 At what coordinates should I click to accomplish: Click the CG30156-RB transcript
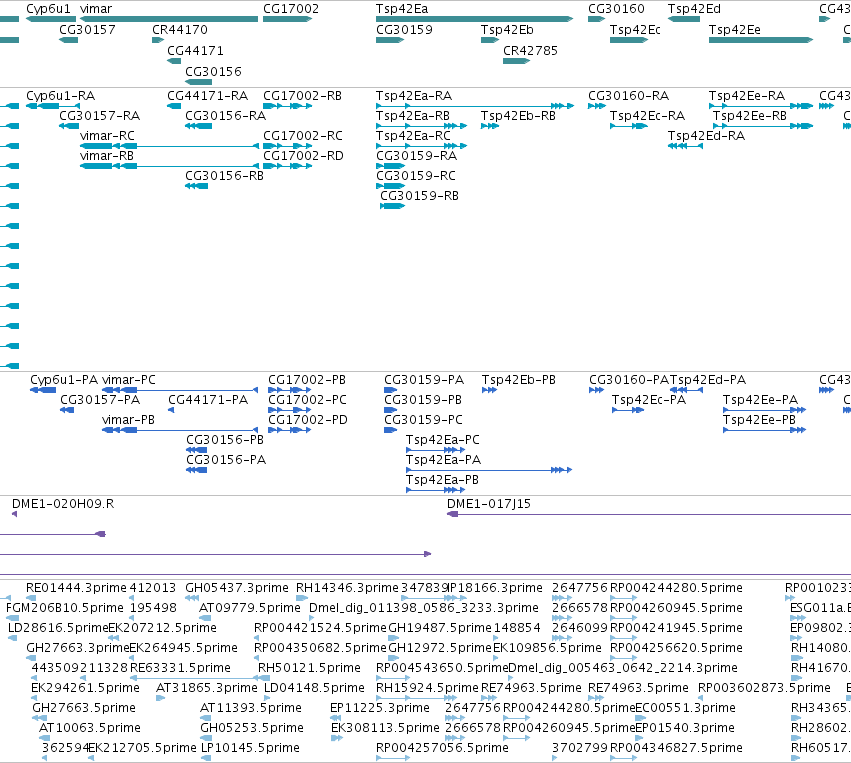(x=196, y=186)
